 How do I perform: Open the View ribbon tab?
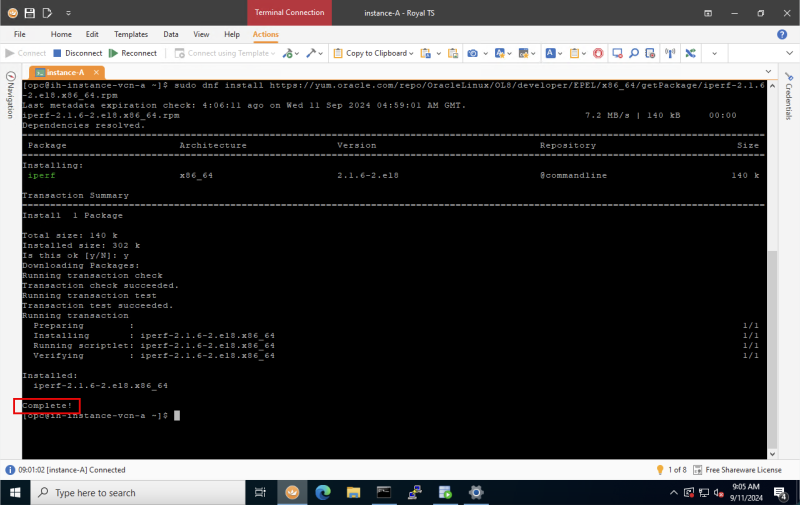pyautogui.click(x=201, y=34)
